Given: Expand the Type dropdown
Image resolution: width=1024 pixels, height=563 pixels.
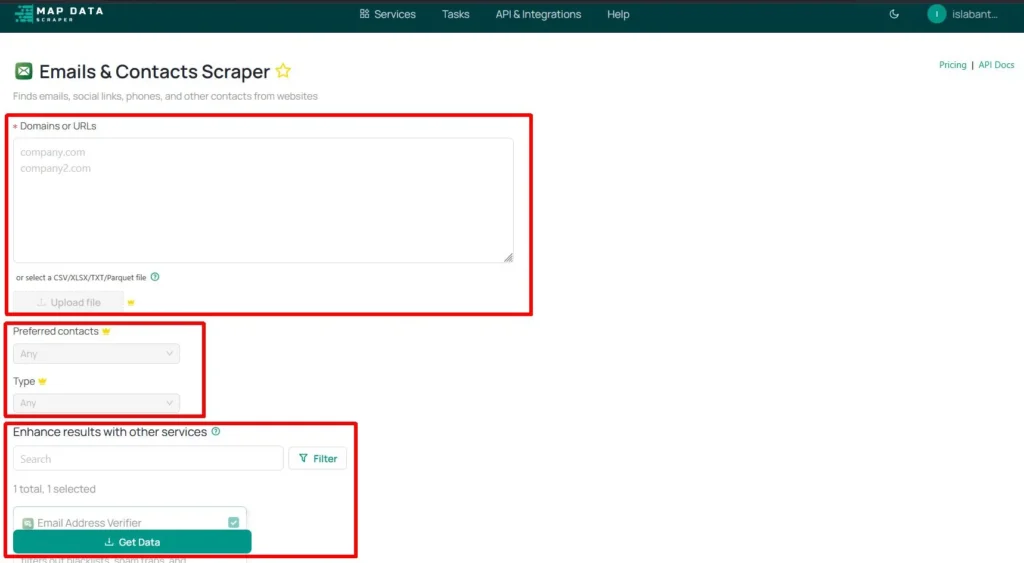Looking at the screenshot, I should click(96, 403).
